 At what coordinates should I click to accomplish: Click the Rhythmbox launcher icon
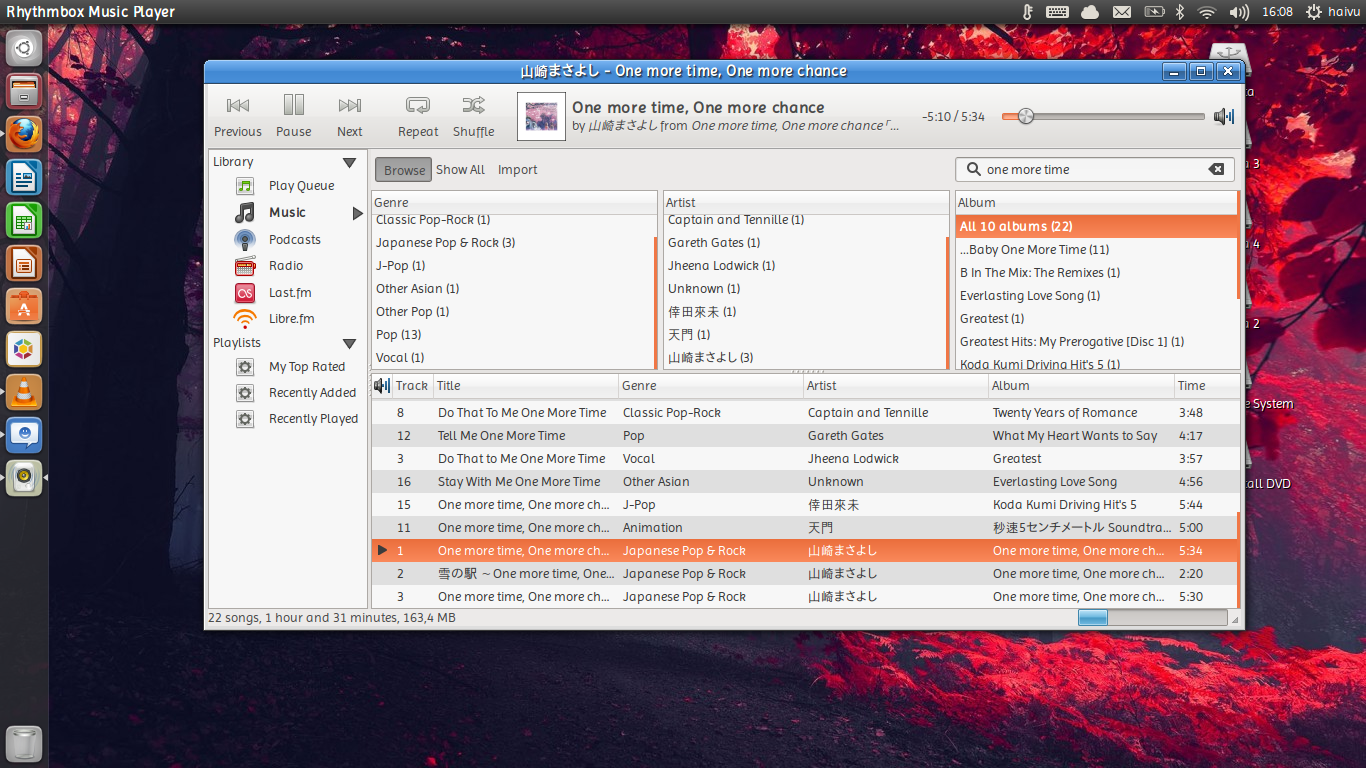pyautogui.click(x=24, y=478)
